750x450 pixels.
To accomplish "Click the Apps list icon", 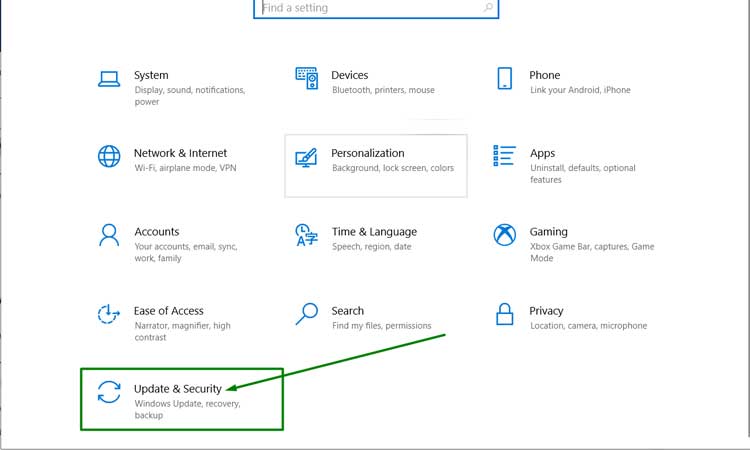I will [x=504, y=156].
